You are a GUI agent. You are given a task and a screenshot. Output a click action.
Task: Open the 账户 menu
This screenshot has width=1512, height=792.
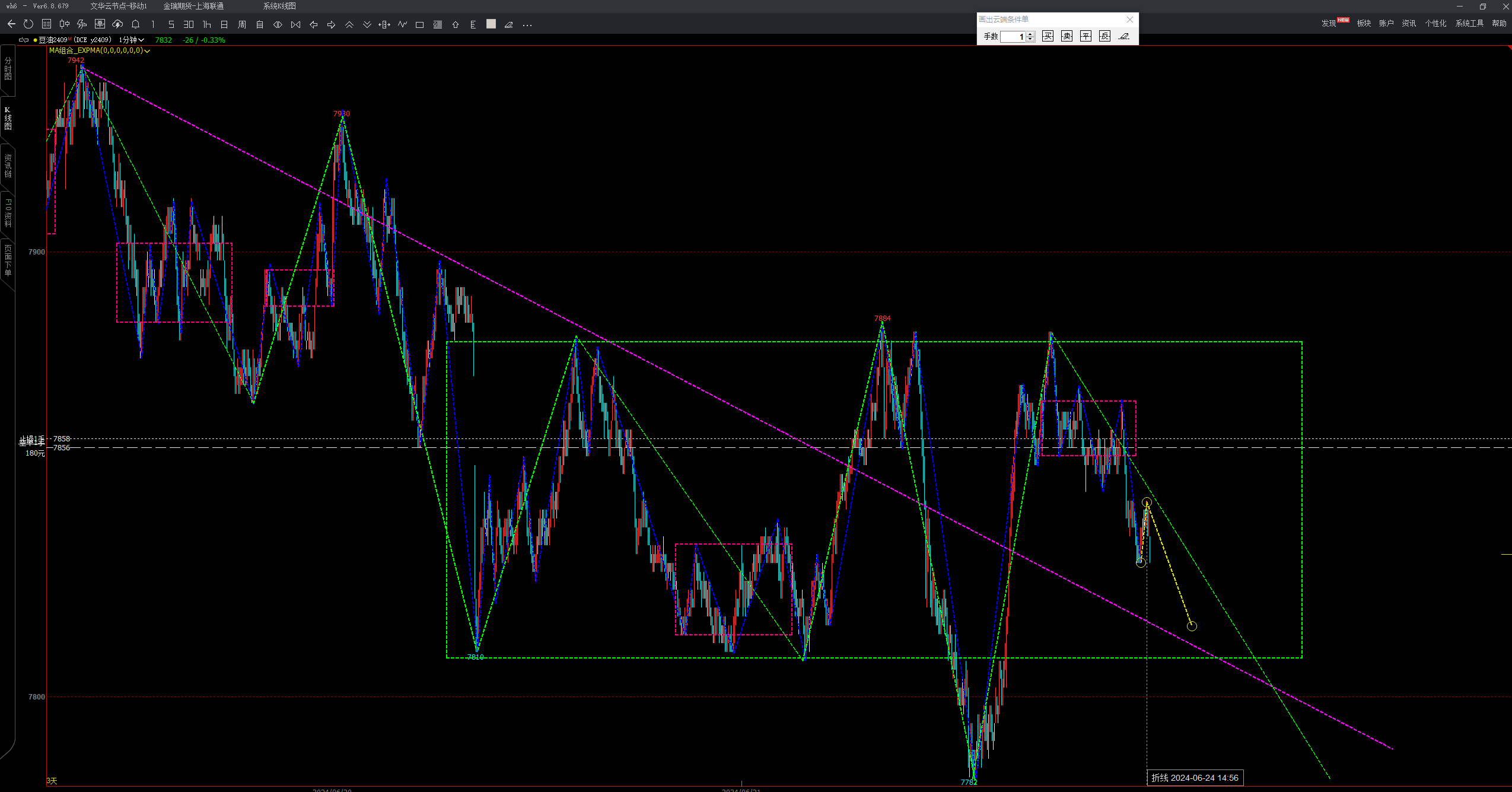tap(1386, 23)
